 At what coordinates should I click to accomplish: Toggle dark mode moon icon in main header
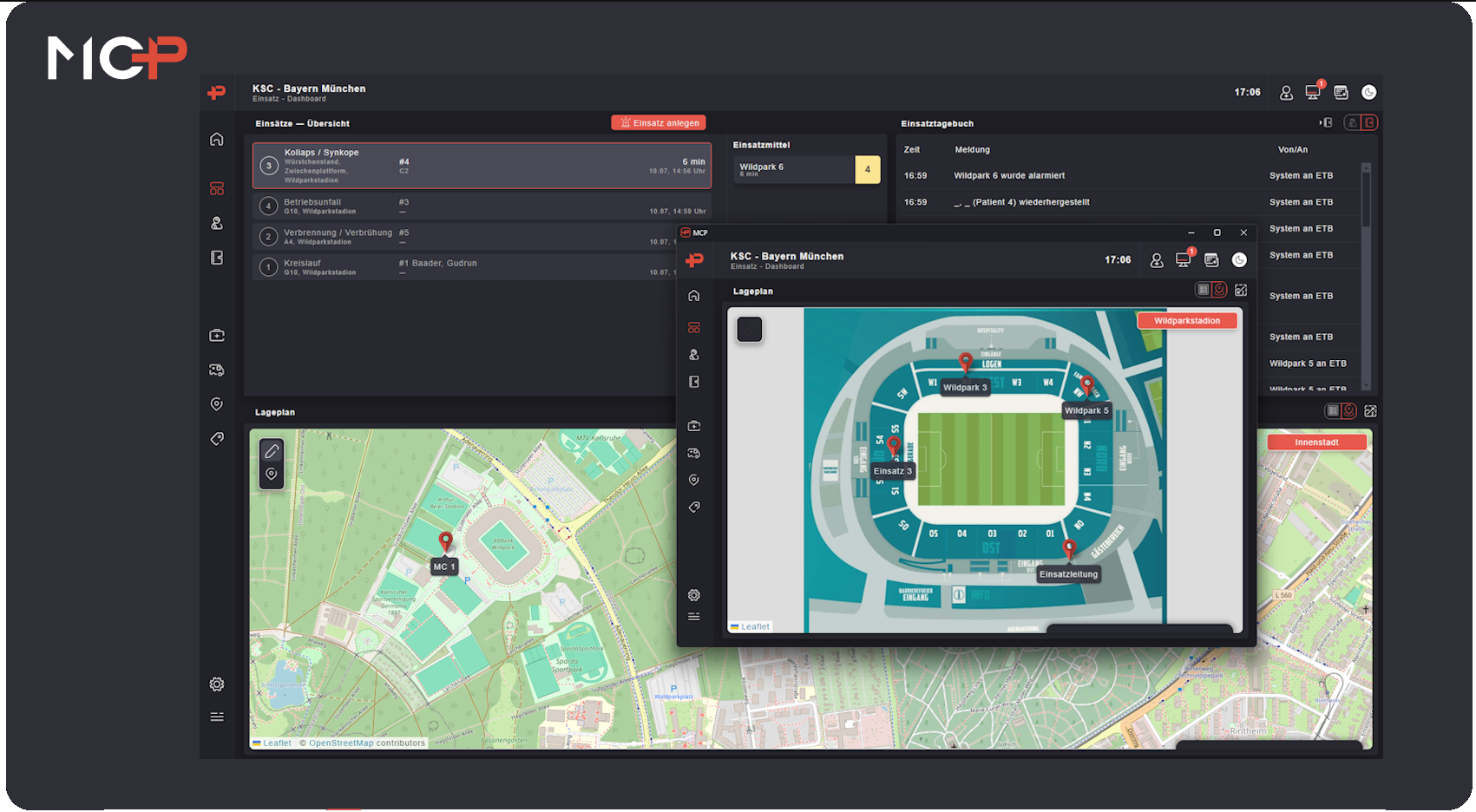click(1369, 92)
